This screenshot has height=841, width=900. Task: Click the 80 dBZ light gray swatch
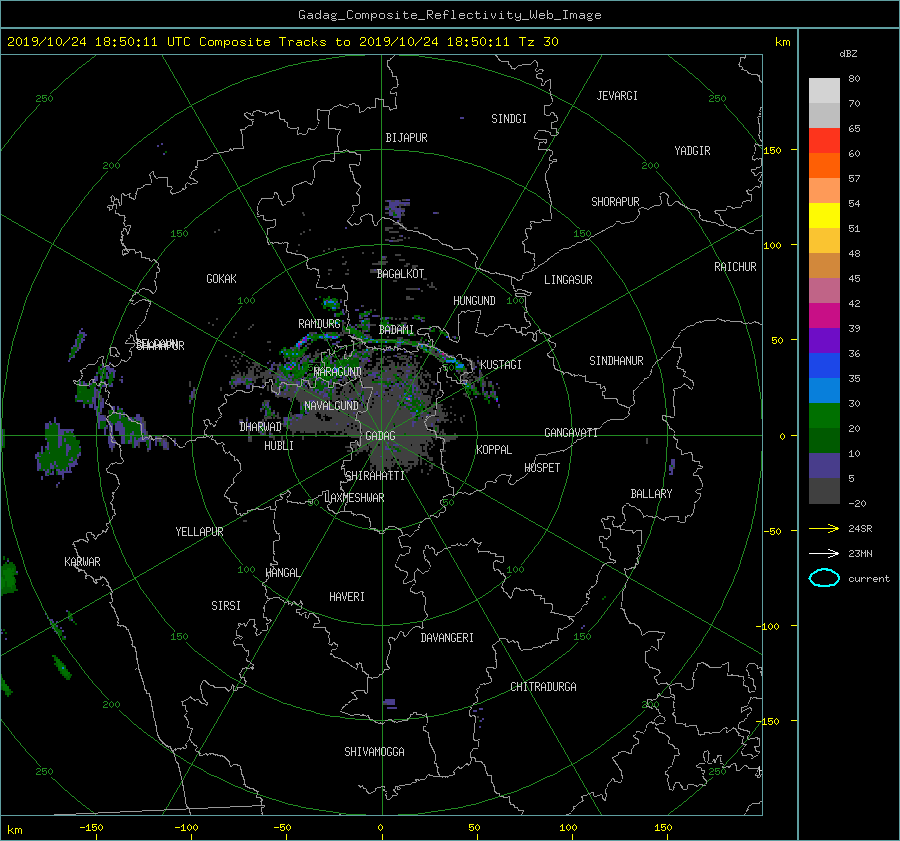[x=824, y=90]
